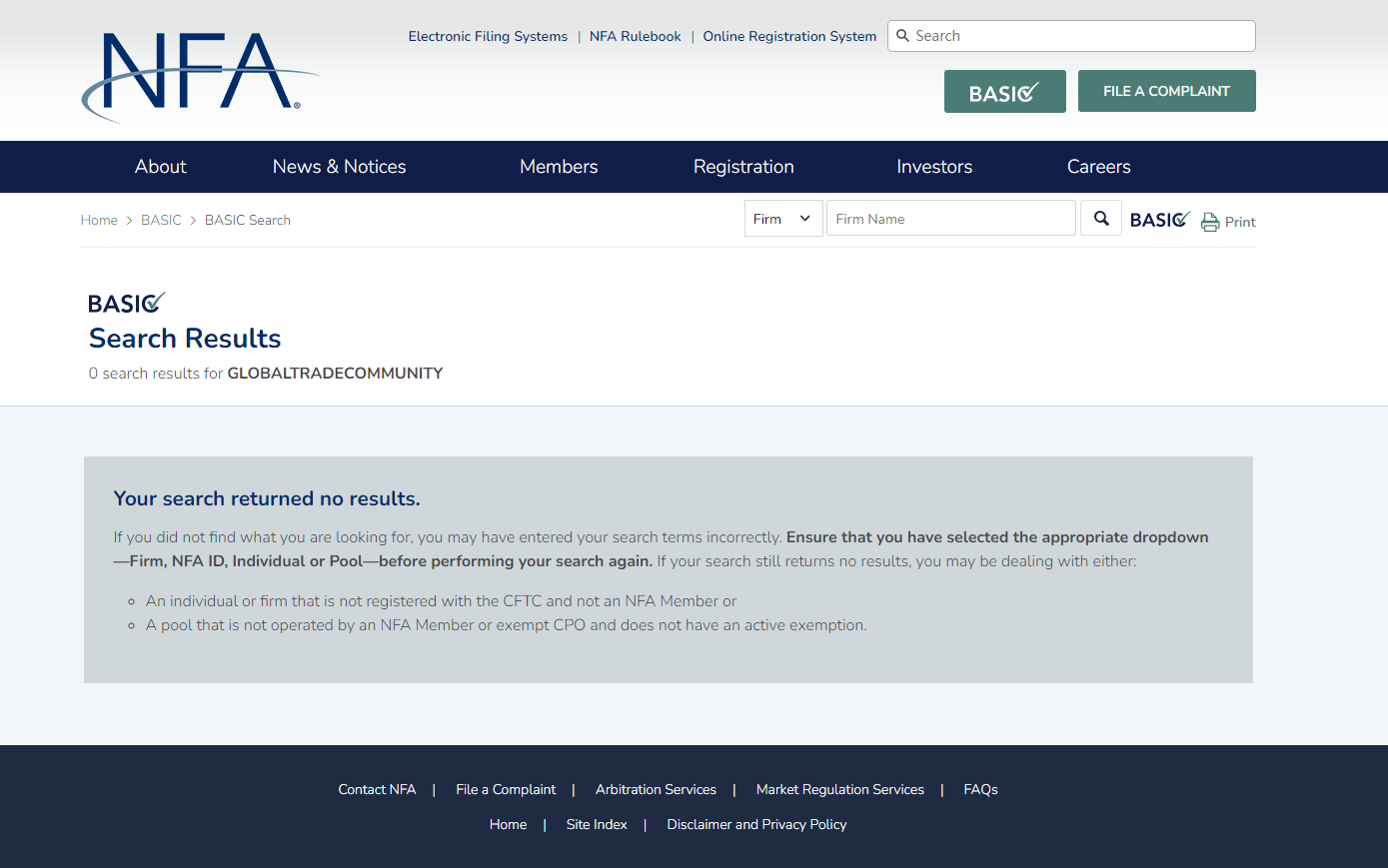Click Online Registration System link
Image resolution: width=1388 pixels, height=868 pixels.
pos(789,37)
